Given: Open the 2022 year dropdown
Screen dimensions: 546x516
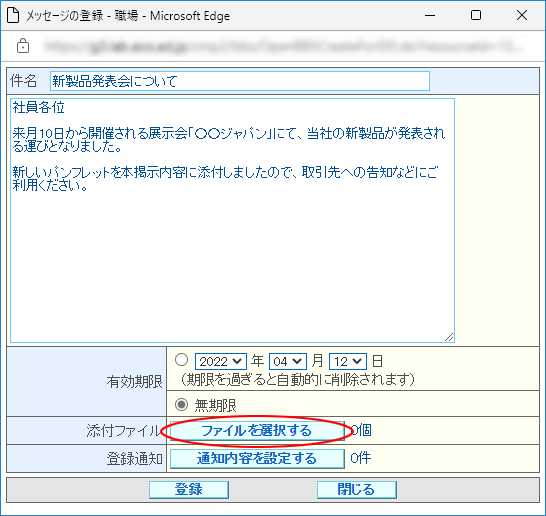Looking at the screenshot, I should click(x=221, y=361).
